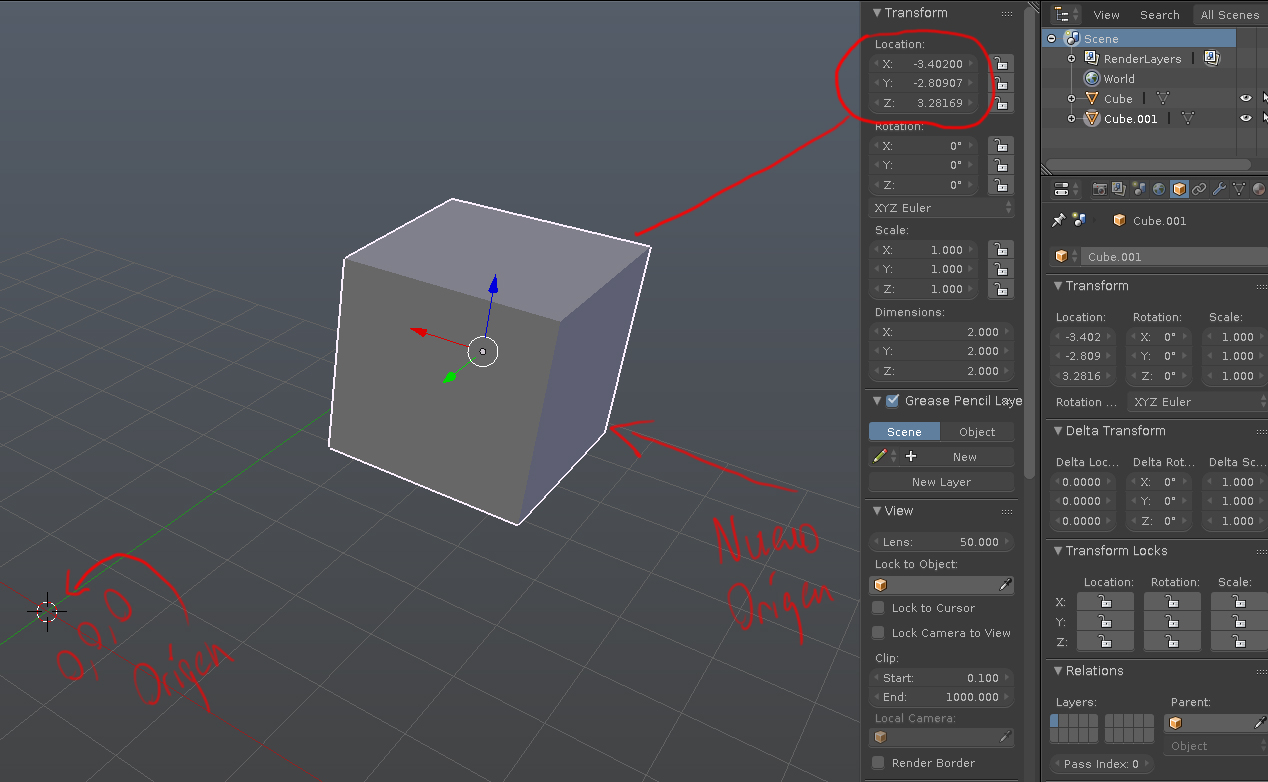Click the mesh data icon beside Cube
1268x782 pixels.
click(x=1163, y=99)
